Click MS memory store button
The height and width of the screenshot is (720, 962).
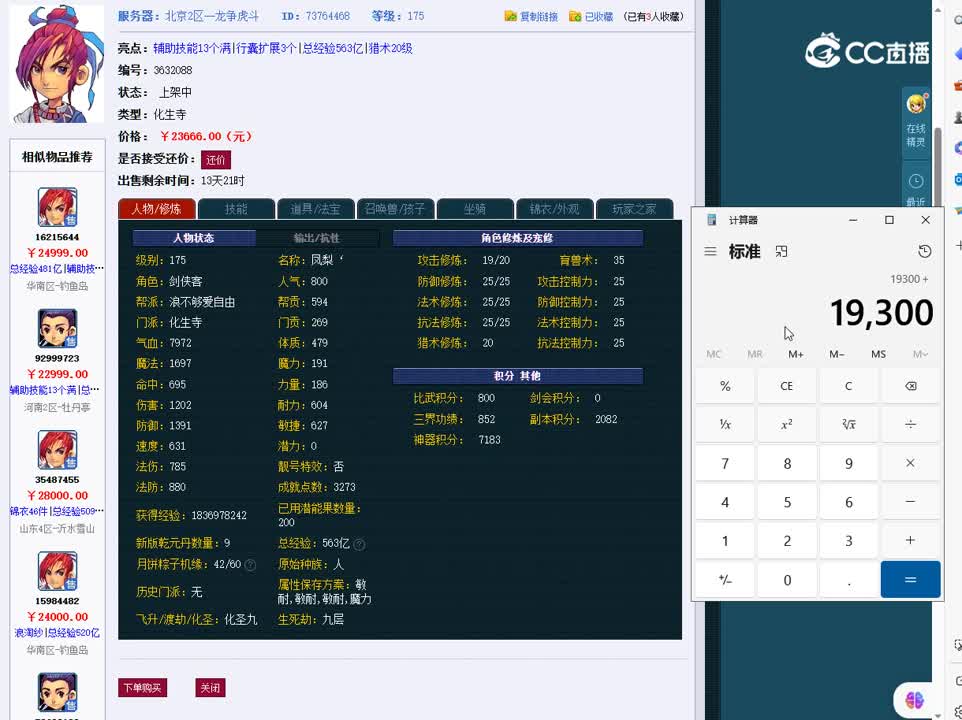[x=878, y=354]
